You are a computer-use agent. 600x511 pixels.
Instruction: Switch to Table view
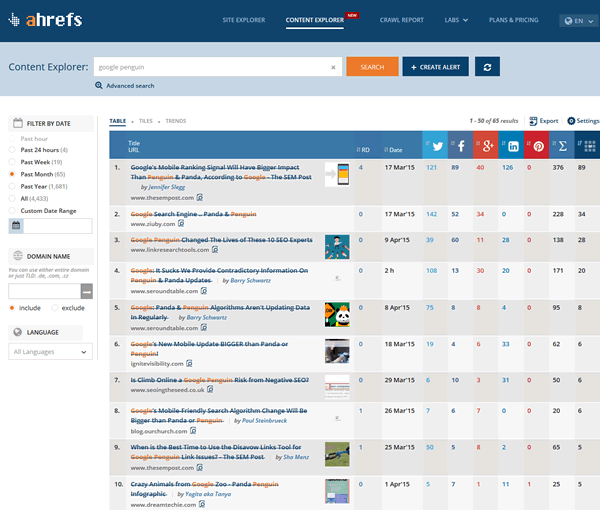pyautogui.click(x=117, y=121)
